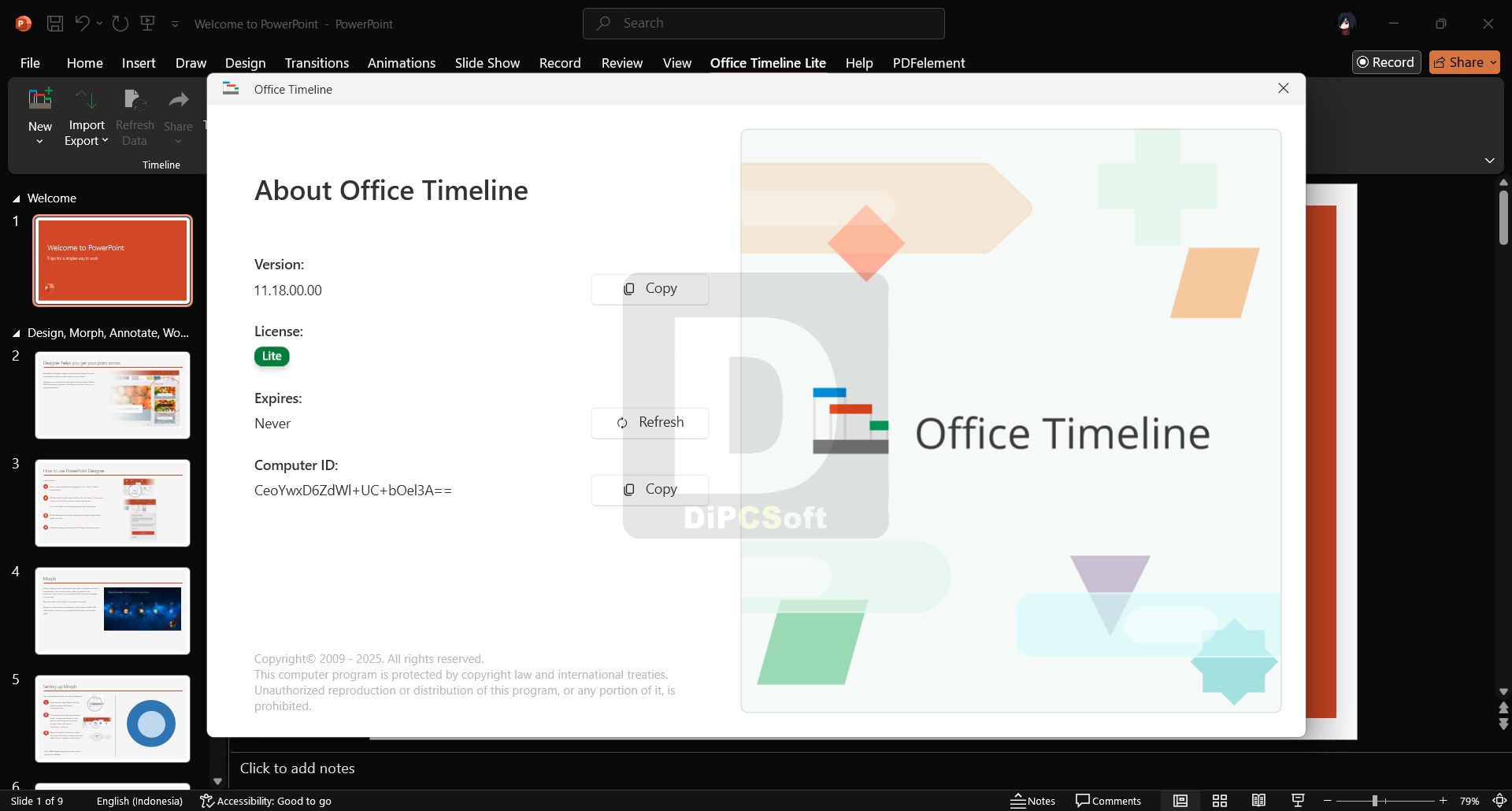This screenshot has width=1512, height=811.
Task: Click the slide pane scroll-down arrow
Action: 1503,691
